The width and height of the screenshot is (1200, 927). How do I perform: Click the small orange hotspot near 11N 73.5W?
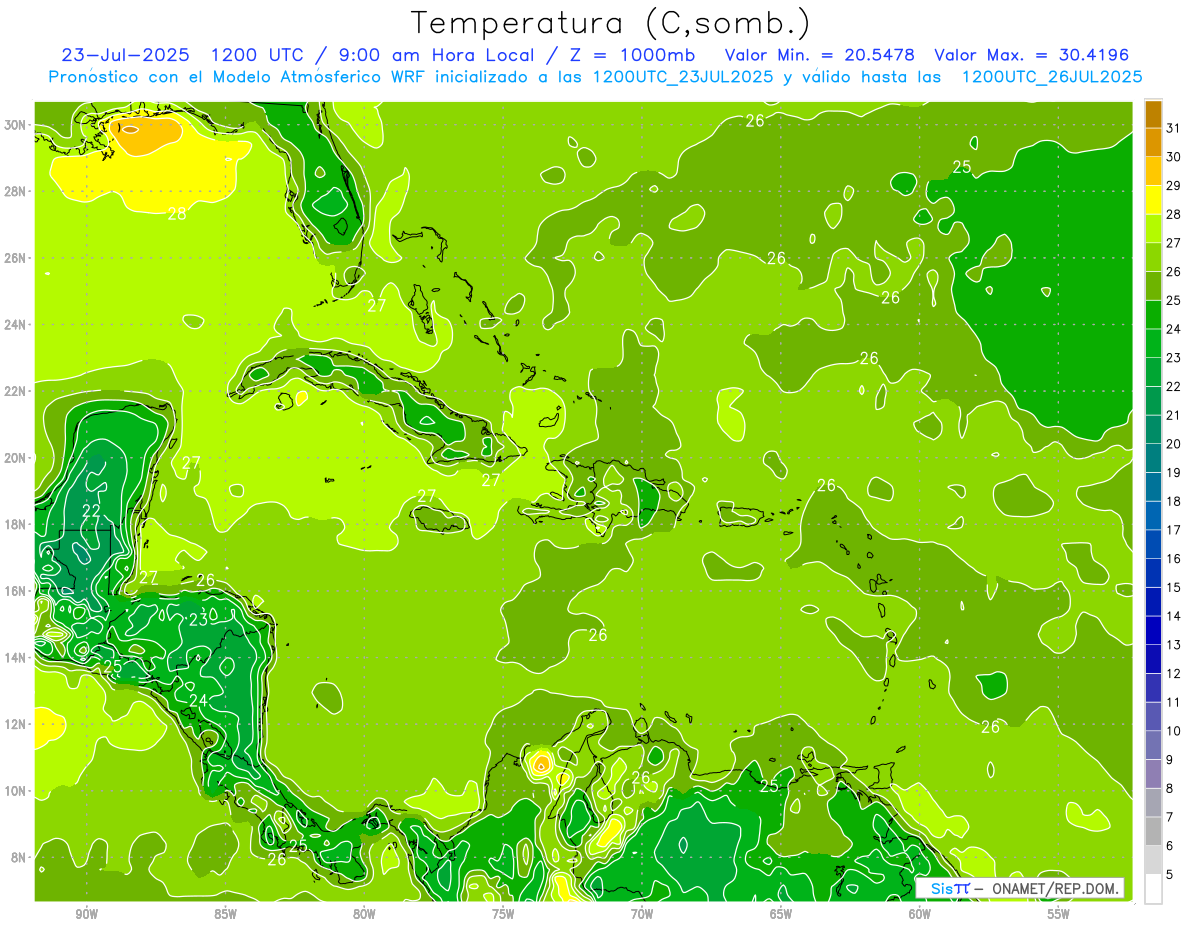[x=540, y=765]
